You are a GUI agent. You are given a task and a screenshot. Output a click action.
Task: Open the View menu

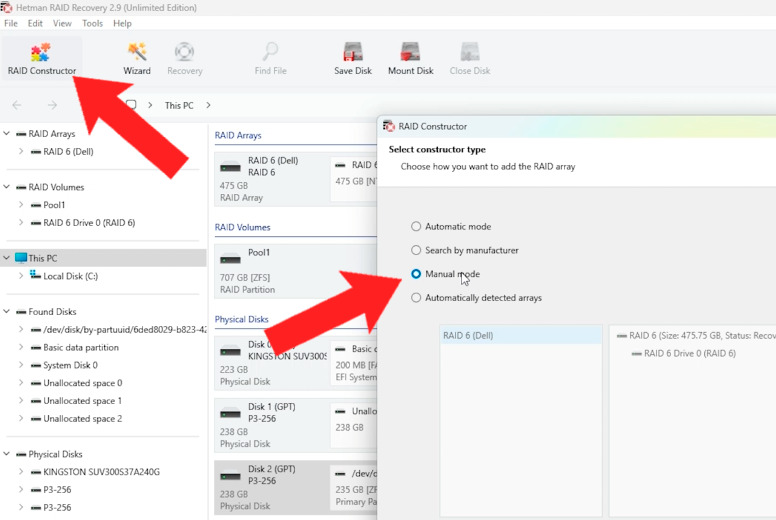(x=62, y=23)
